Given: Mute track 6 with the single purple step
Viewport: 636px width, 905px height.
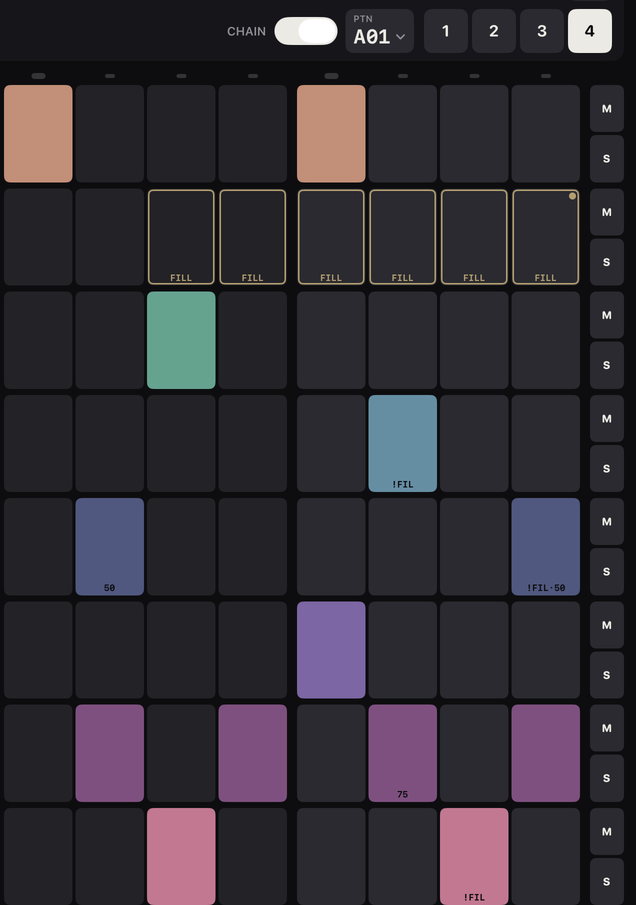Looking at the screenshot, I should [x=607, y=625].
